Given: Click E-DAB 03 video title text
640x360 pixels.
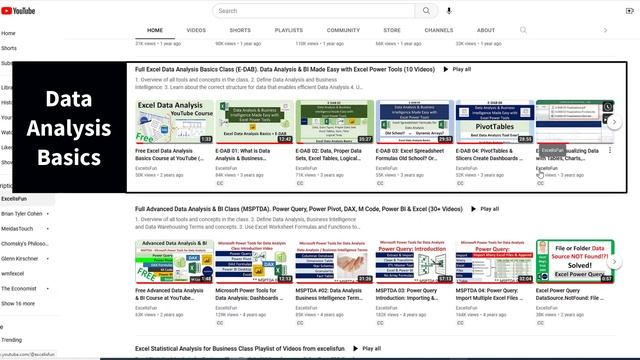Looking at the screenshot, I should (x=410, y=154).
